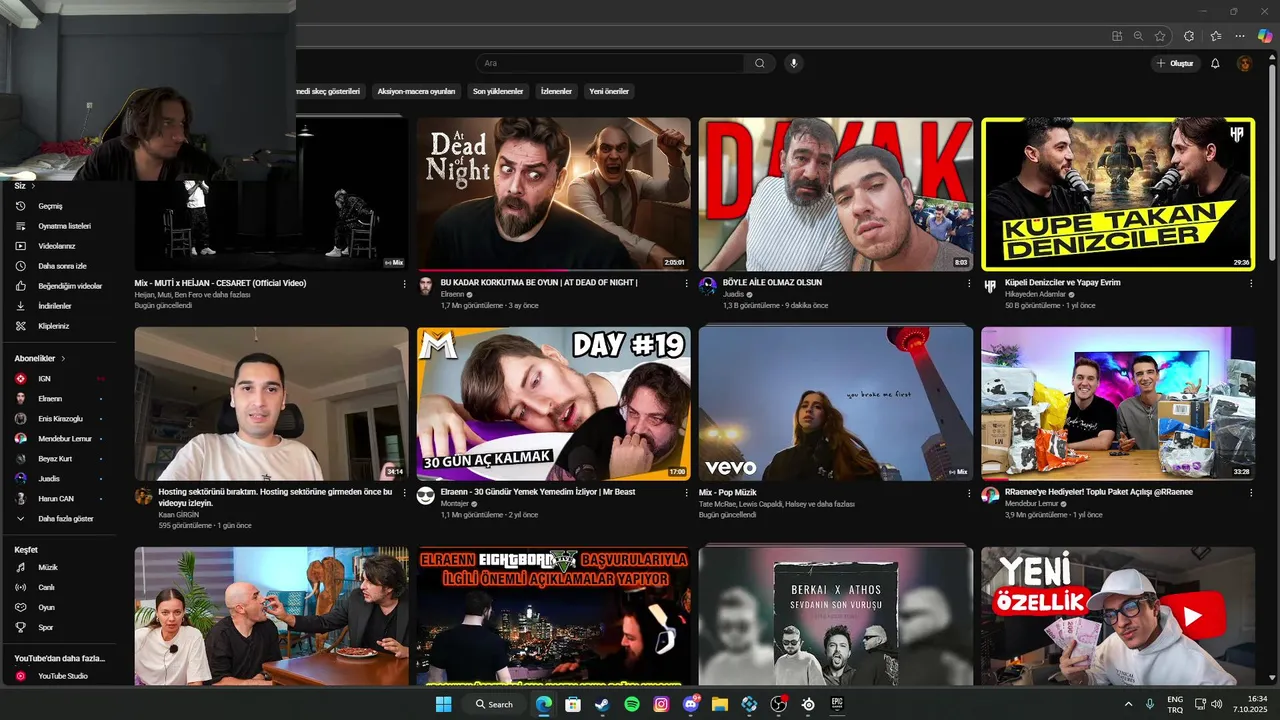Open Spotify from the taskbar
The image size is (1280, 720).
[632, 704]
